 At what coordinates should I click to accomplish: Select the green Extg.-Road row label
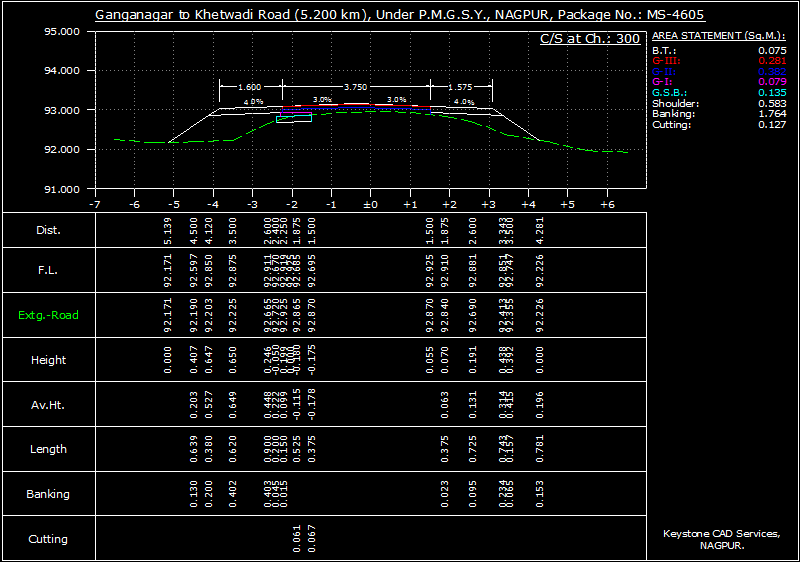pos(48,315)
